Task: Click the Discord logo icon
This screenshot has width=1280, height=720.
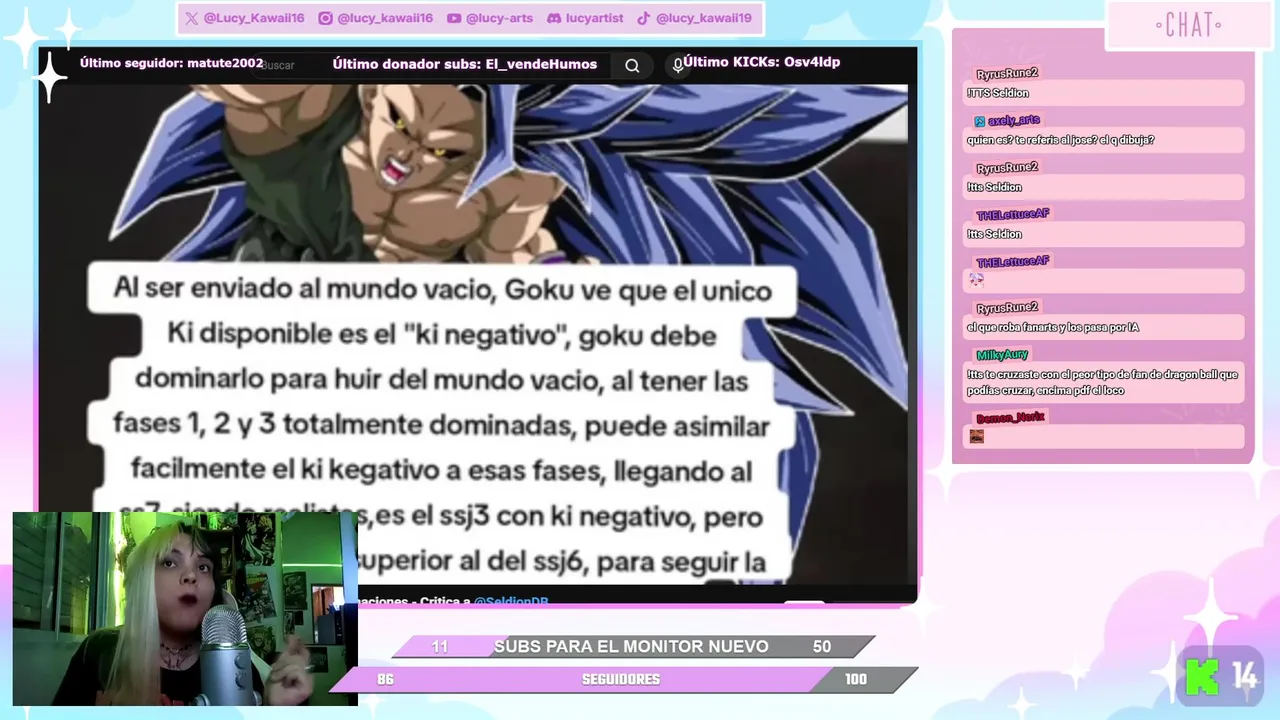Action: click(x=554, y=18)
